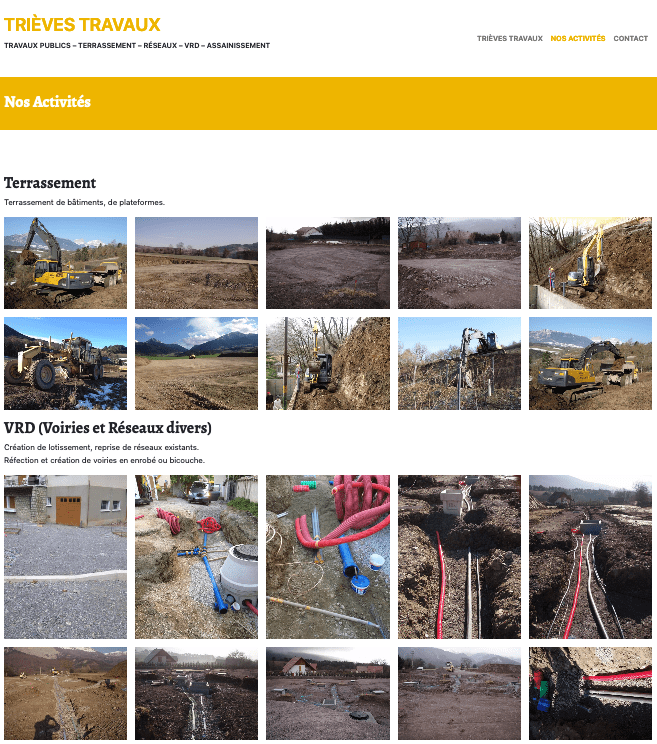Screen dimensions: 657x744
Task: Open Terrassement photo of graded lot with white house
Action: coord(328,263)
